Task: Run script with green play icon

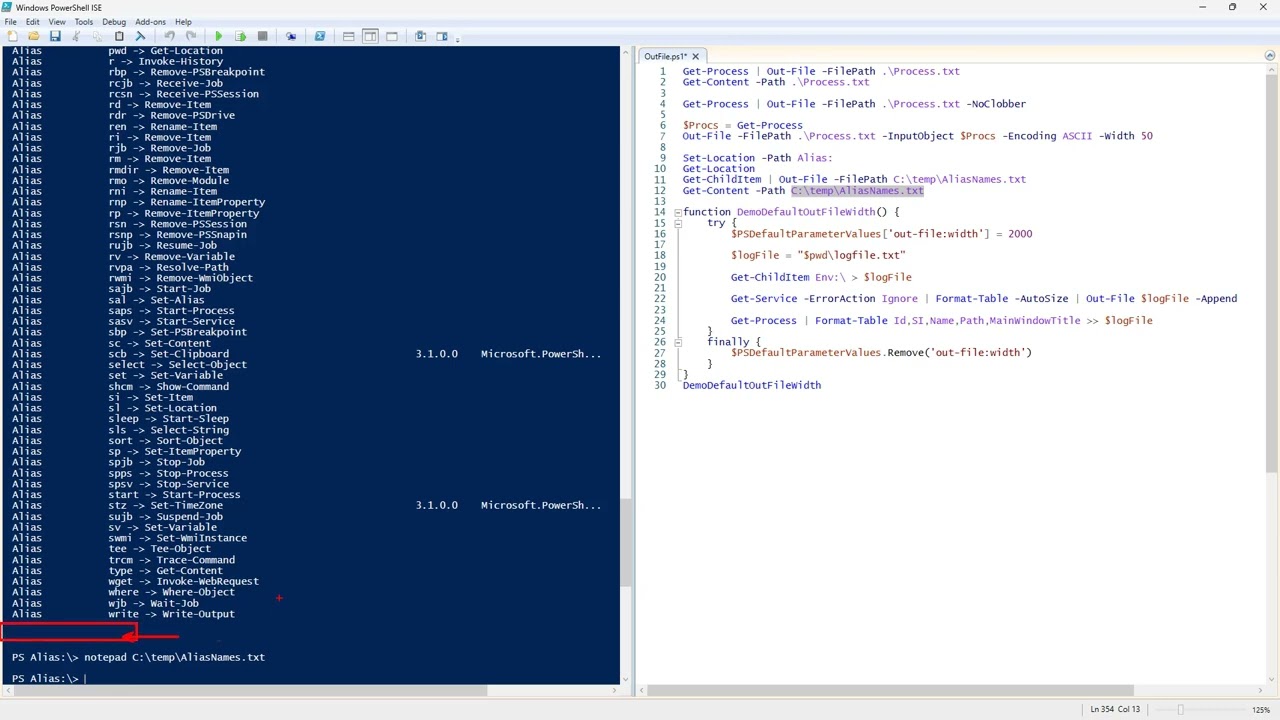Action: pos(219,36)
